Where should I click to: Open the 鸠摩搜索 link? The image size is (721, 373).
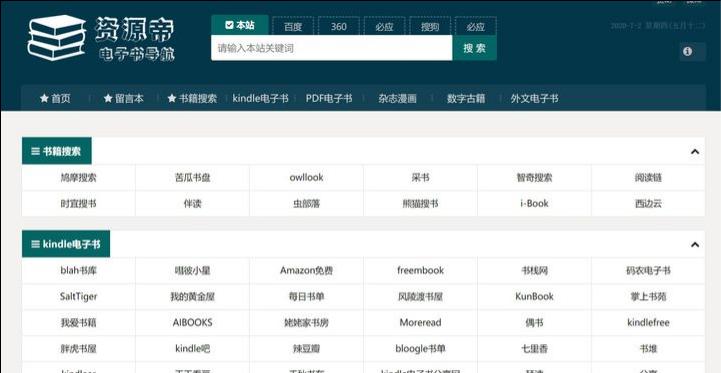[78, 178]
